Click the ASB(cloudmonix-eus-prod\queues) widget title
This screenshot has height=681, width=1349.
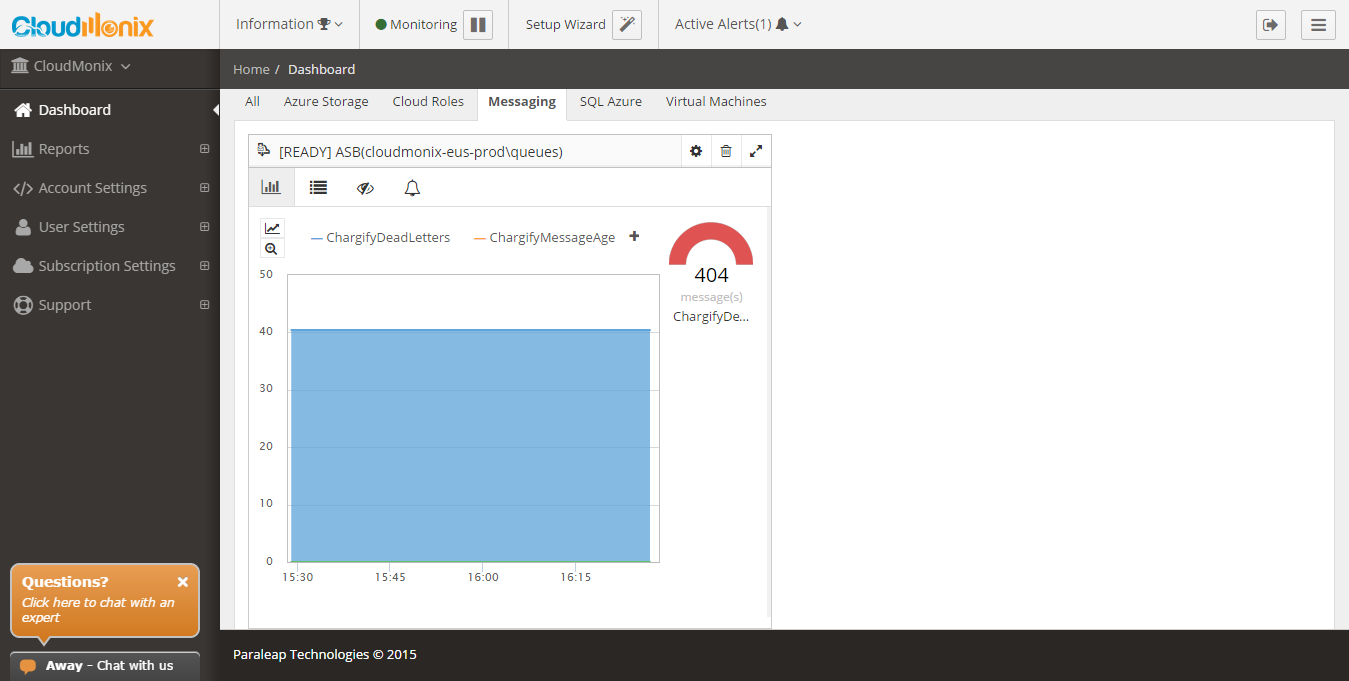pyautogui.click(x=421, y=152)
